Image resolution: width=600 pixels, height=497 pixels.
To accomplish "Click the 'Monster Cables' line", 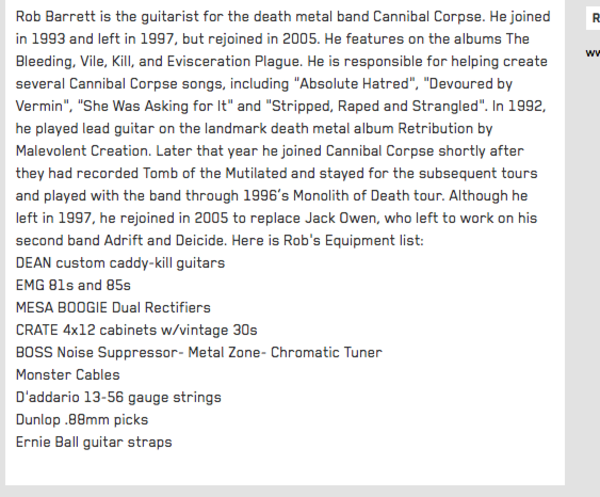I will (68, 375).
